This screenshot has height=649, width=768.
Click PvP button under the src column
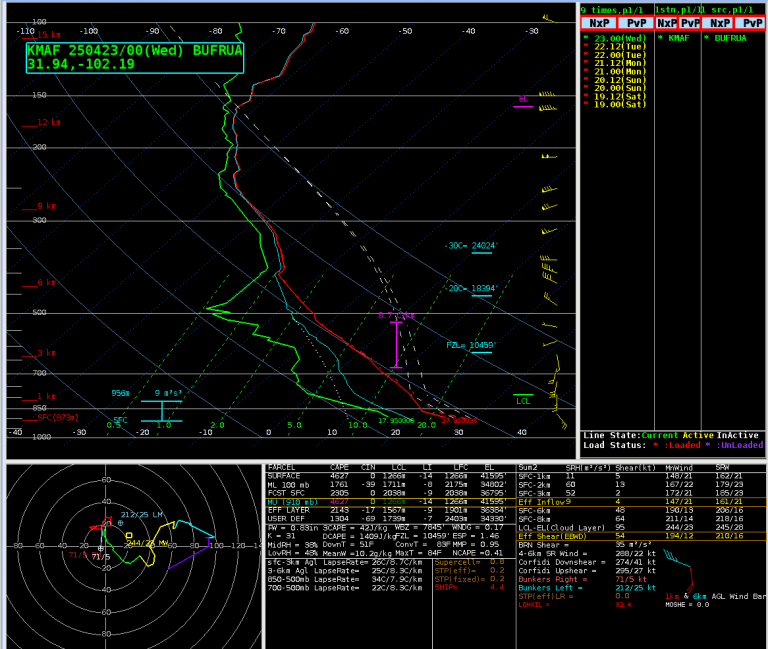pyautogui.click(x=751, y=23)
